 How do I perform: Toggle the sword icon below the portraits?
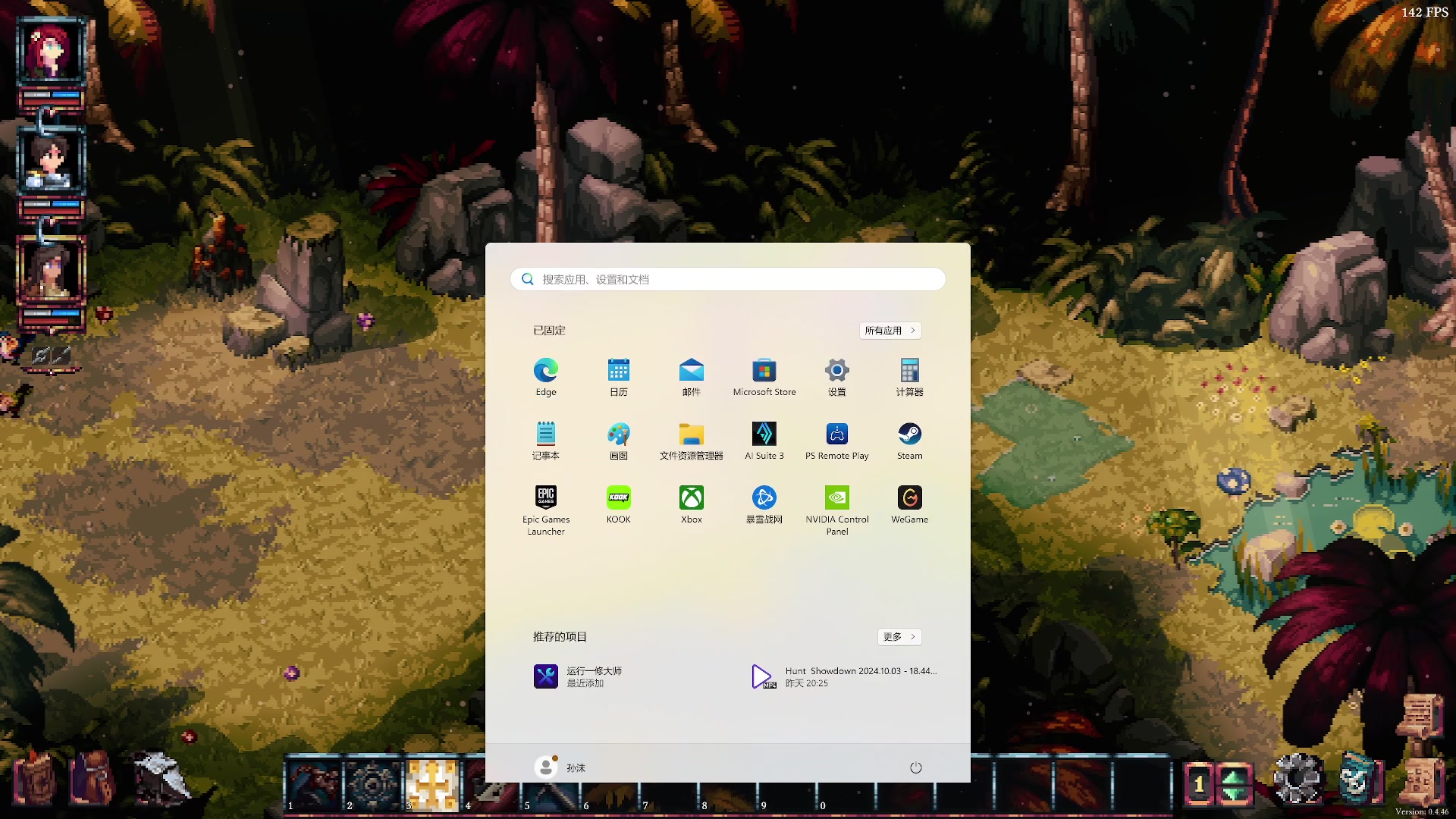click(61, 355)
